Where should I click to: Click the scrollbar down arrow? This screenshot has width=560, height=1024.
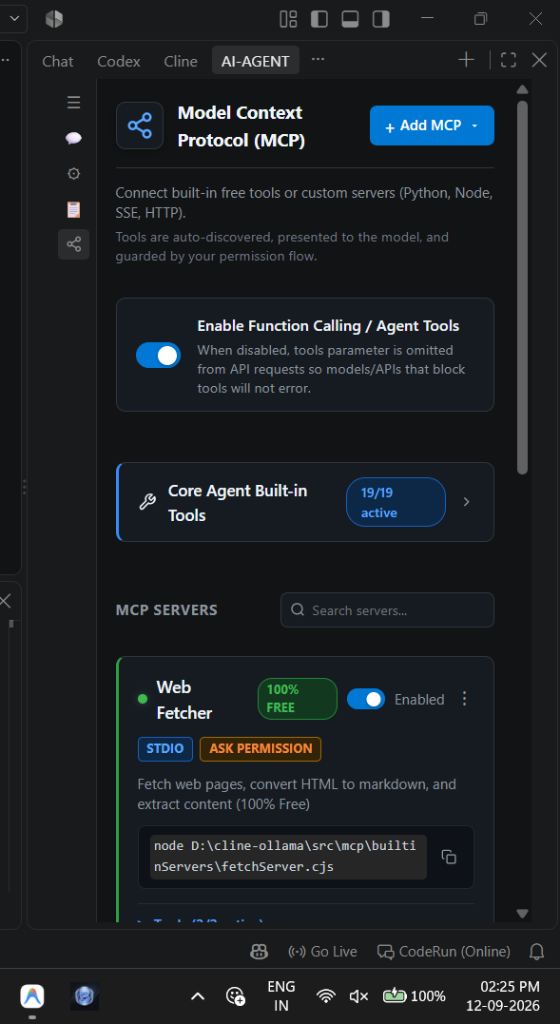(522, 914)
